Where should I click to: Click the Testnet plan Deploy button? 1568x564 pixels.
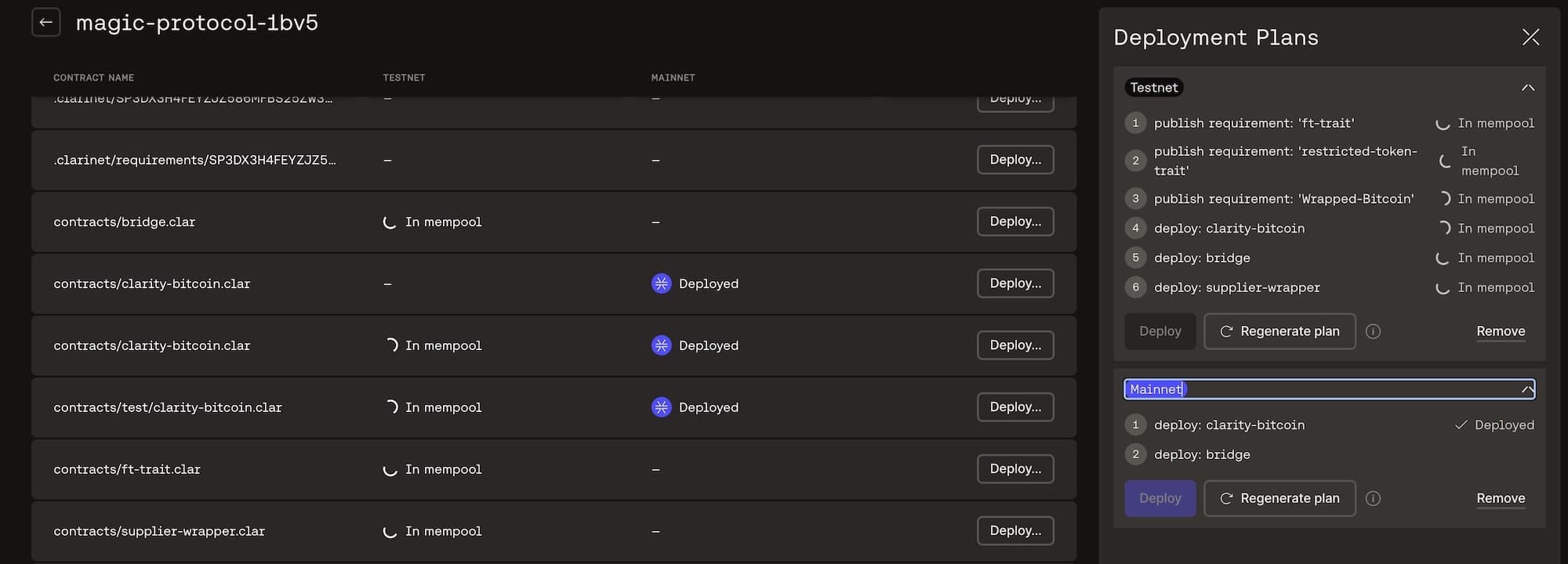click(1160, 331)
